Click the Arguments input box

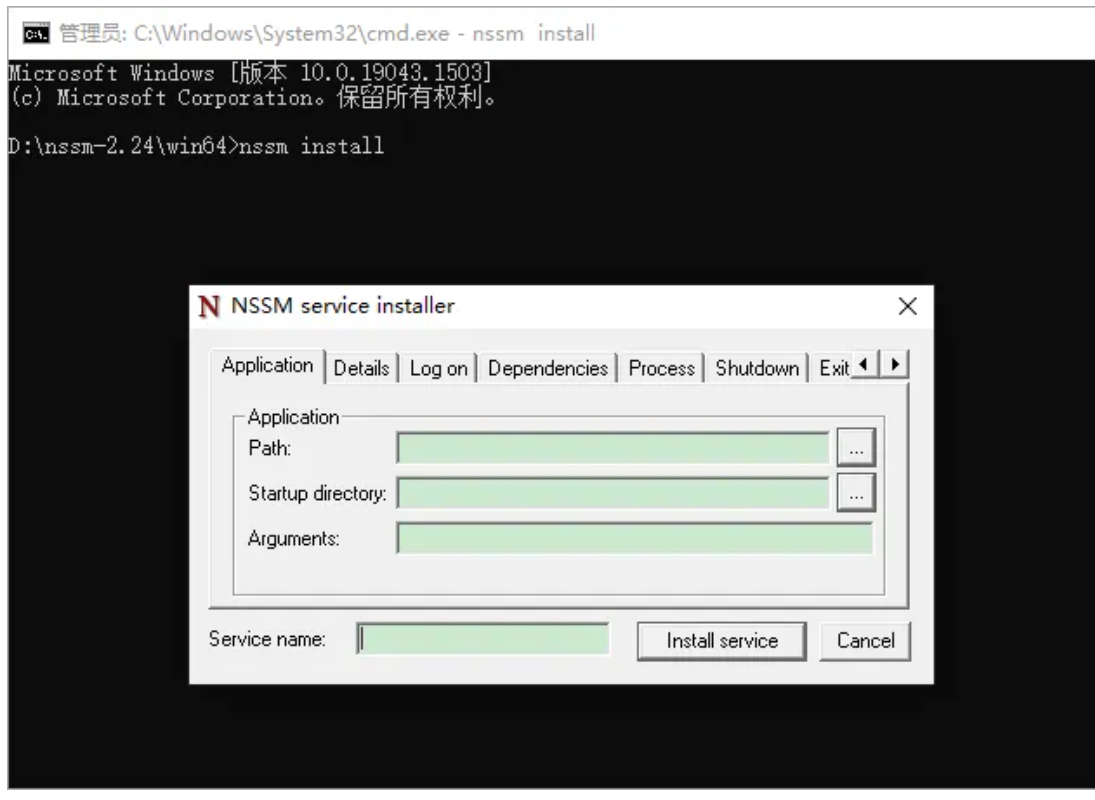tap(634, 537)
